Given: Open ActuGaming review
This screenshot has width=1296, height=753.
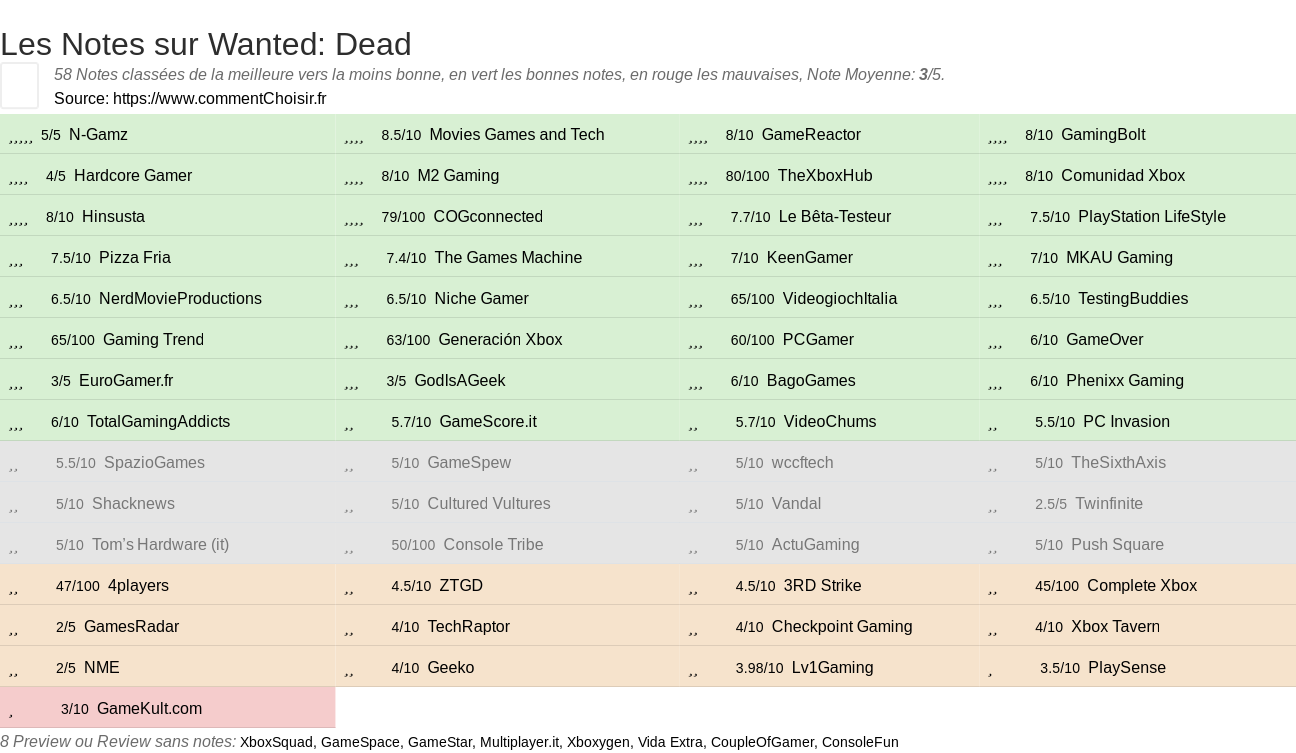Looking at the screenshot, I should pyautogui.click(x=815, y=544).
